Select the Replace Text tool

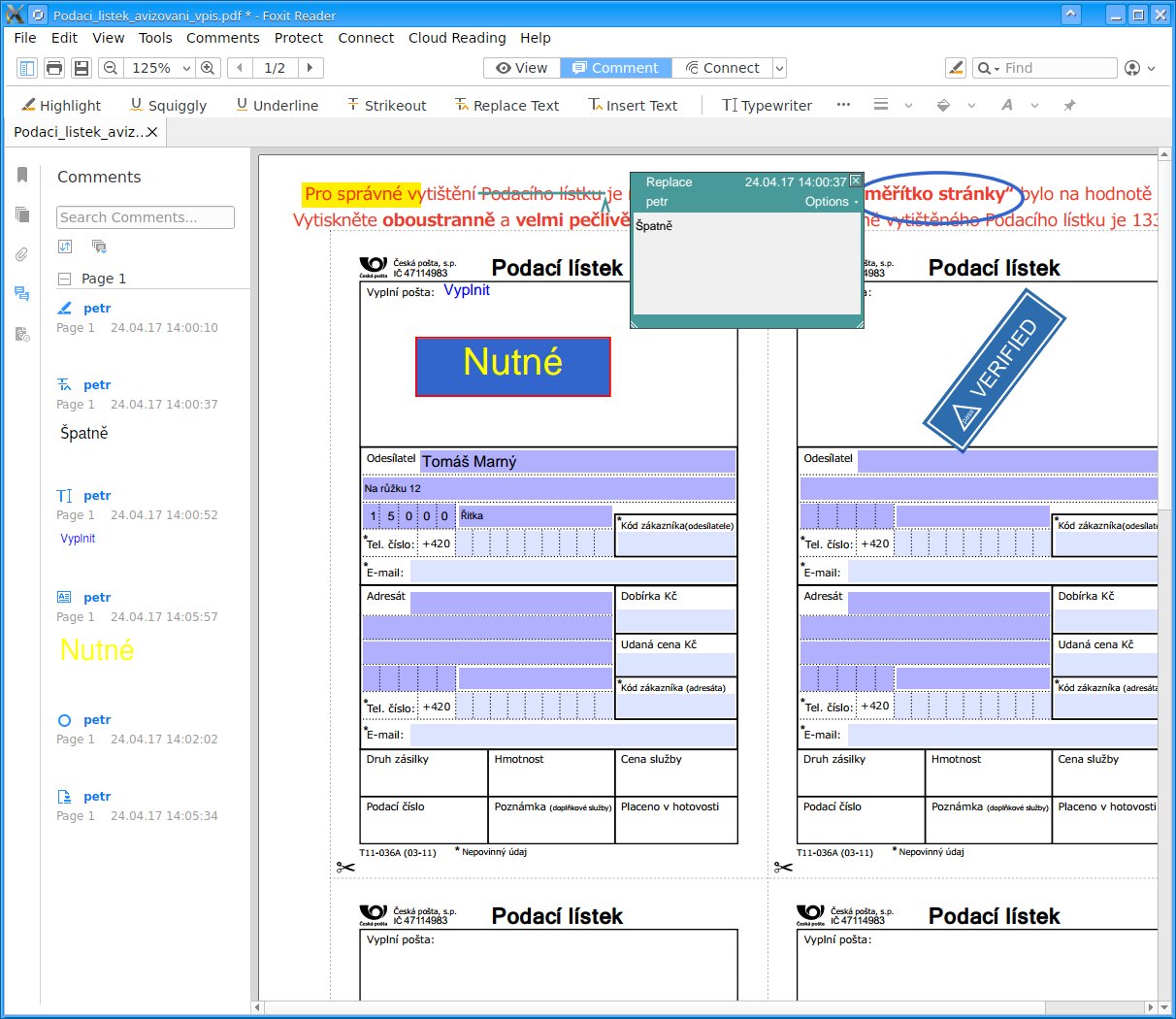(x=506, y=105)
